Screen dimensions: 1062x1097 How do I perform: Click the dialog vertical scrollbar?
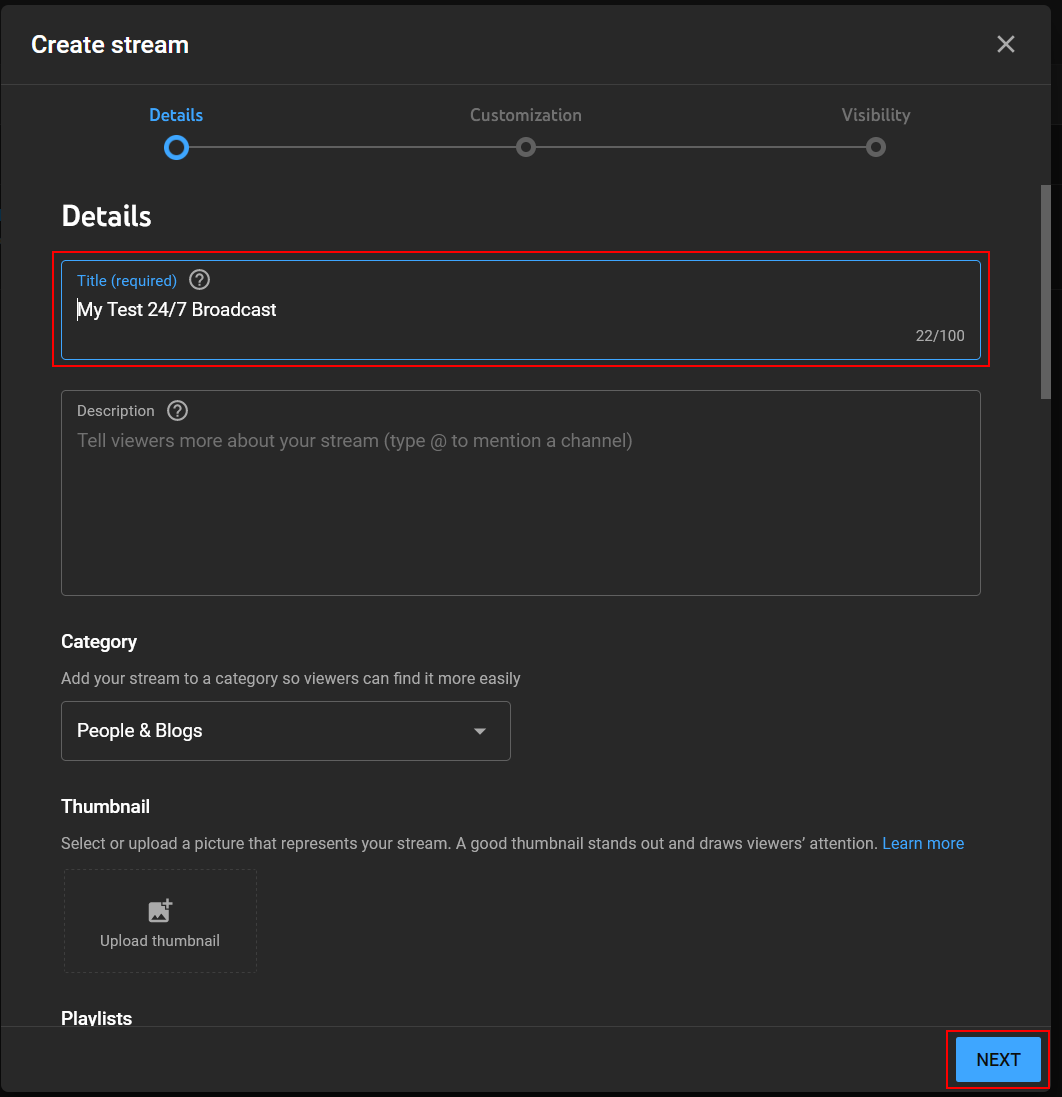click(1045, 292)
